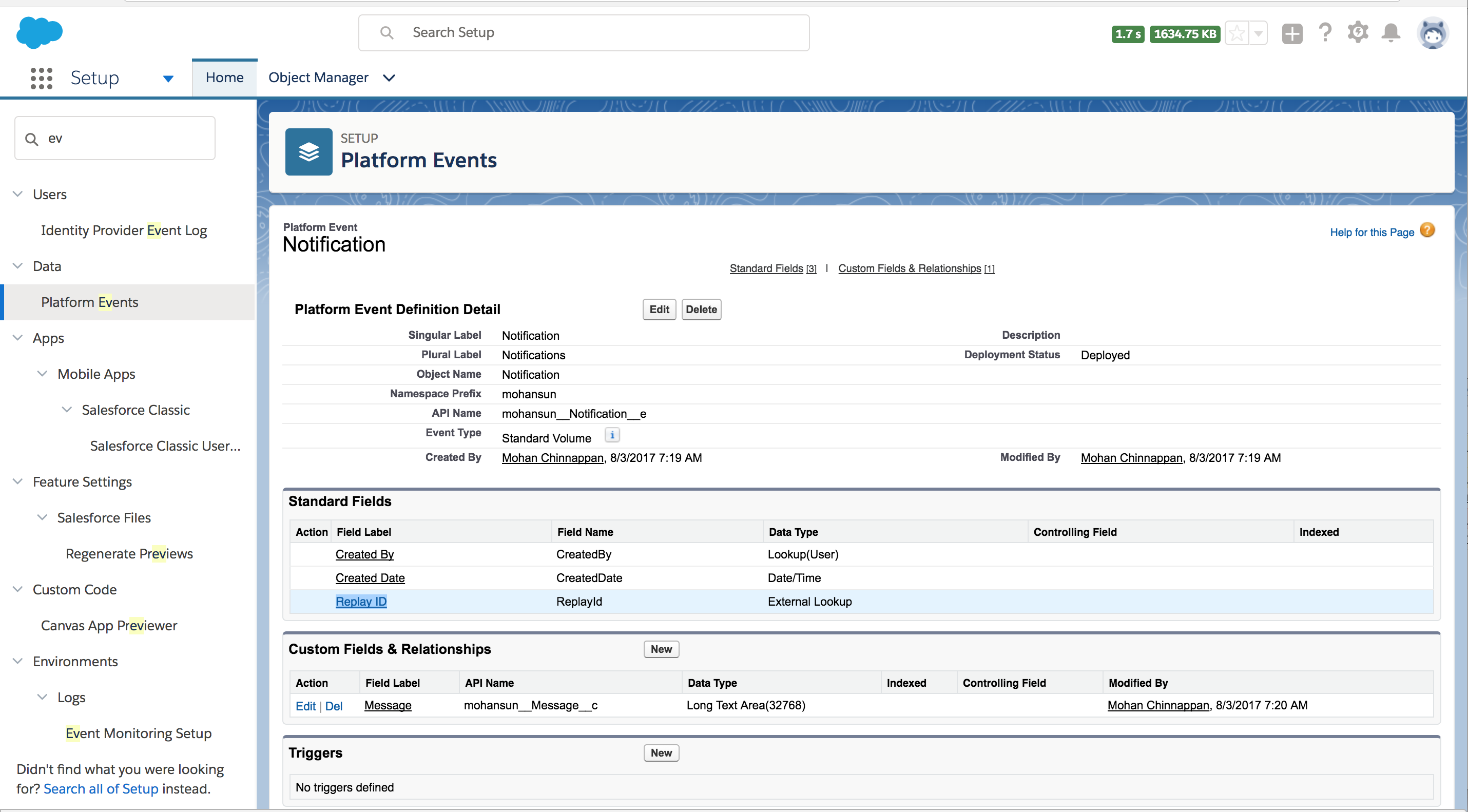
Task: Collapse the Custom Code section
Action: tap(17, 589)
